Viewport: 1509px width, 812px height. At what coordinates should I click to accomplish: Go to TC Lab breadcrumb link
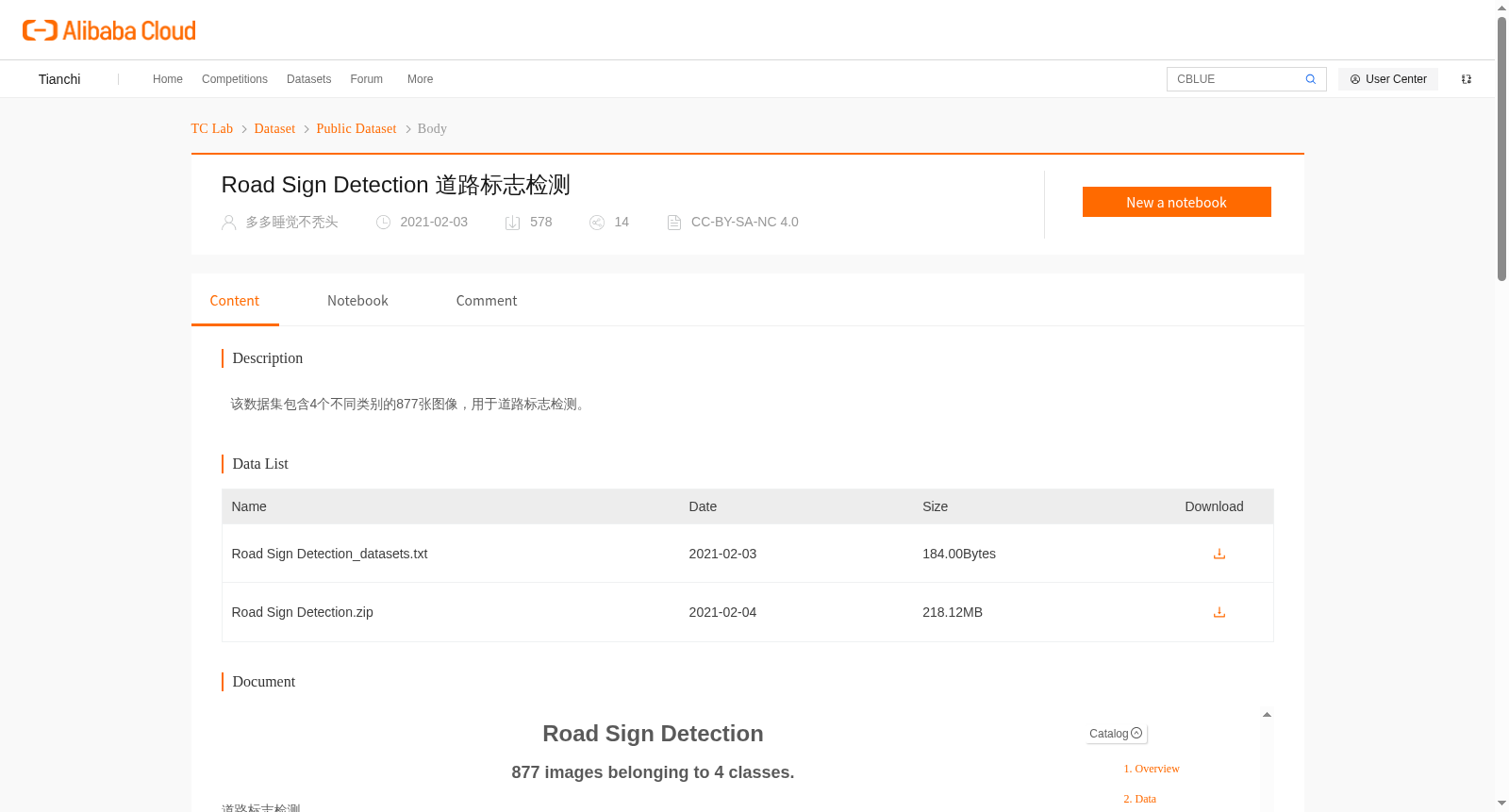[x=212, y=128]
